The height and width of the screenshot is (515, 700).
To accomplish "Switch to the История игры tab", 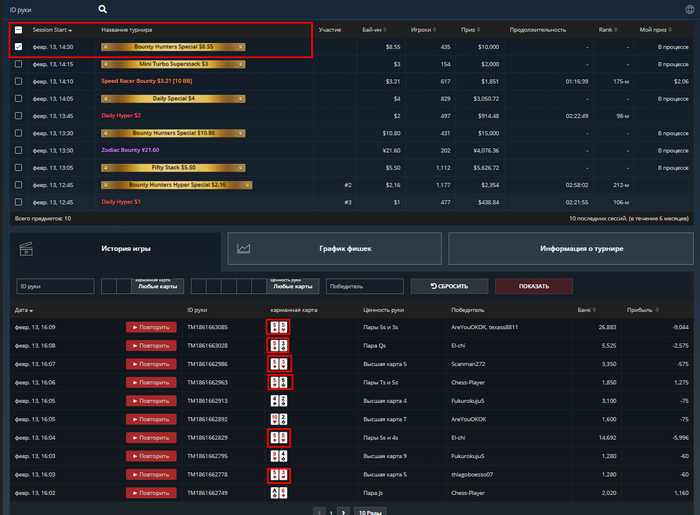I will [x=115, y=251].
